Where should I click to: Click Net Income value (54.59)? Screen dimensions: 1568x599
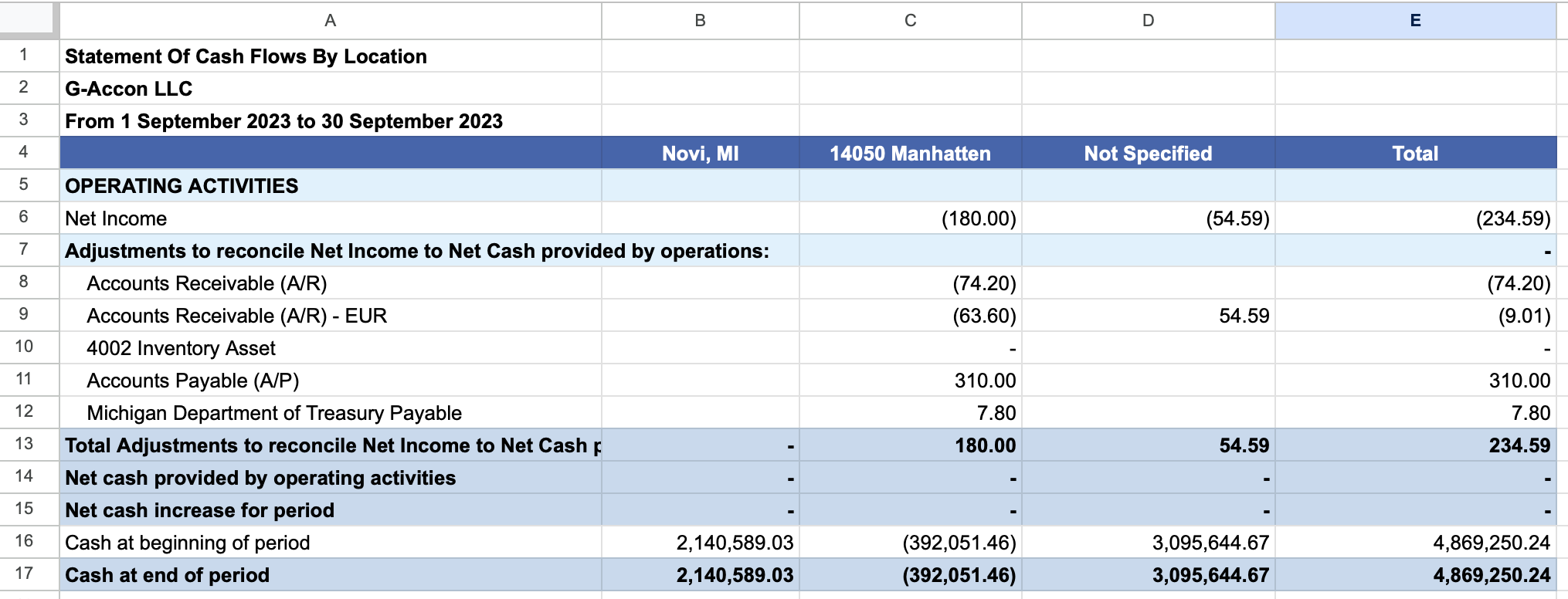[x=1149, y=218]
